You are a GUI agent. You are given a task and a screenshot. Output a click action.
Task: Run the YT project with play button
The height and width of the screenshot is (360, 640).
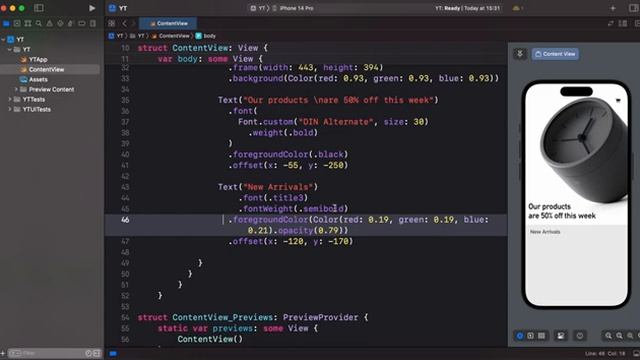coord(92,8)
